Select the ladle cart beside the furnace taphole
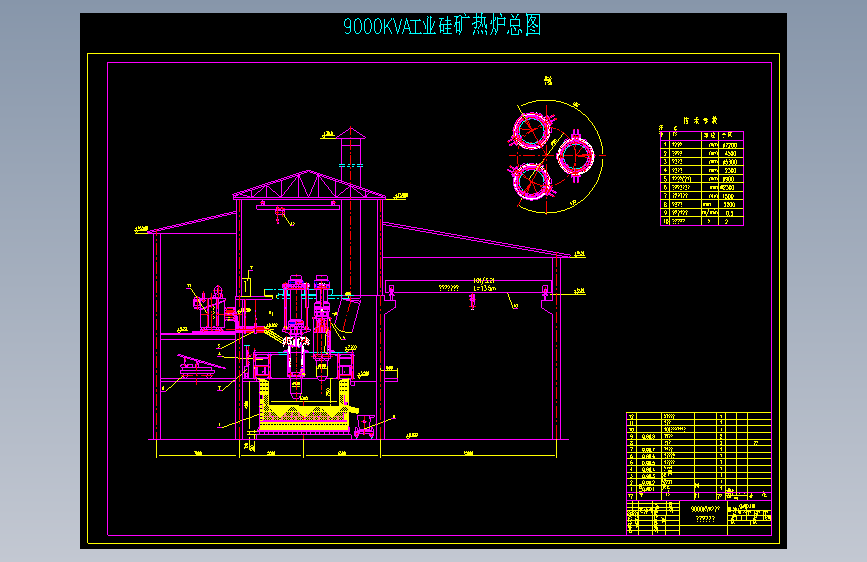 pos(364,426)
